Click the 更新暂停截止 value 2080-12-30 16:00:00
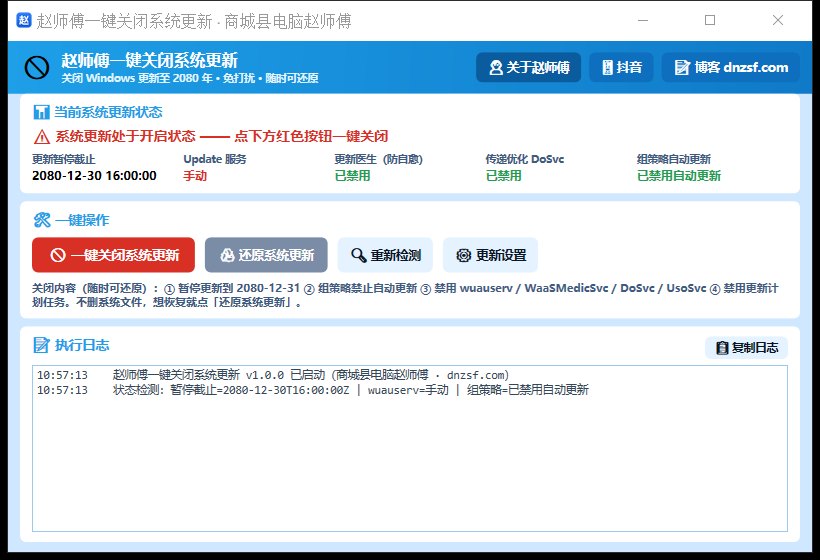The height and width of the screenshot is (560, 820). click(94, 176)
